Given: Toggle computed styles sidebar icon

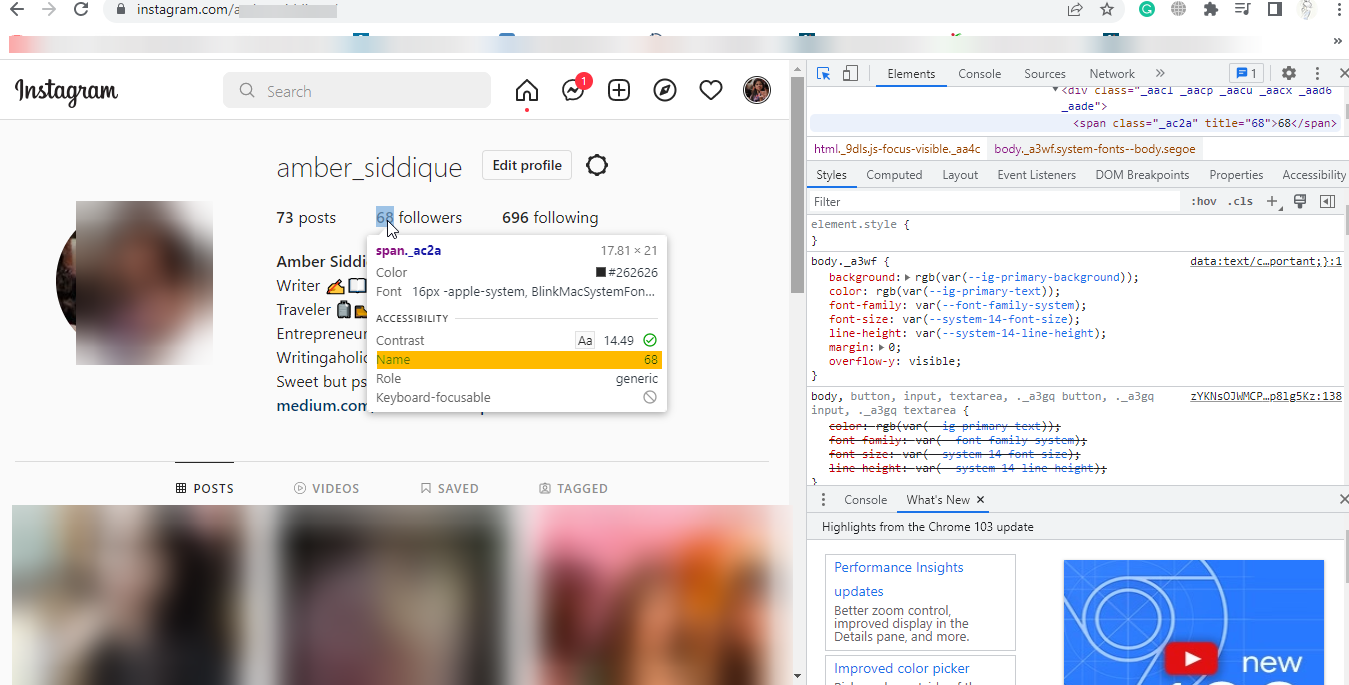Looking at the screenshot, I should (x=1327, y=201).
